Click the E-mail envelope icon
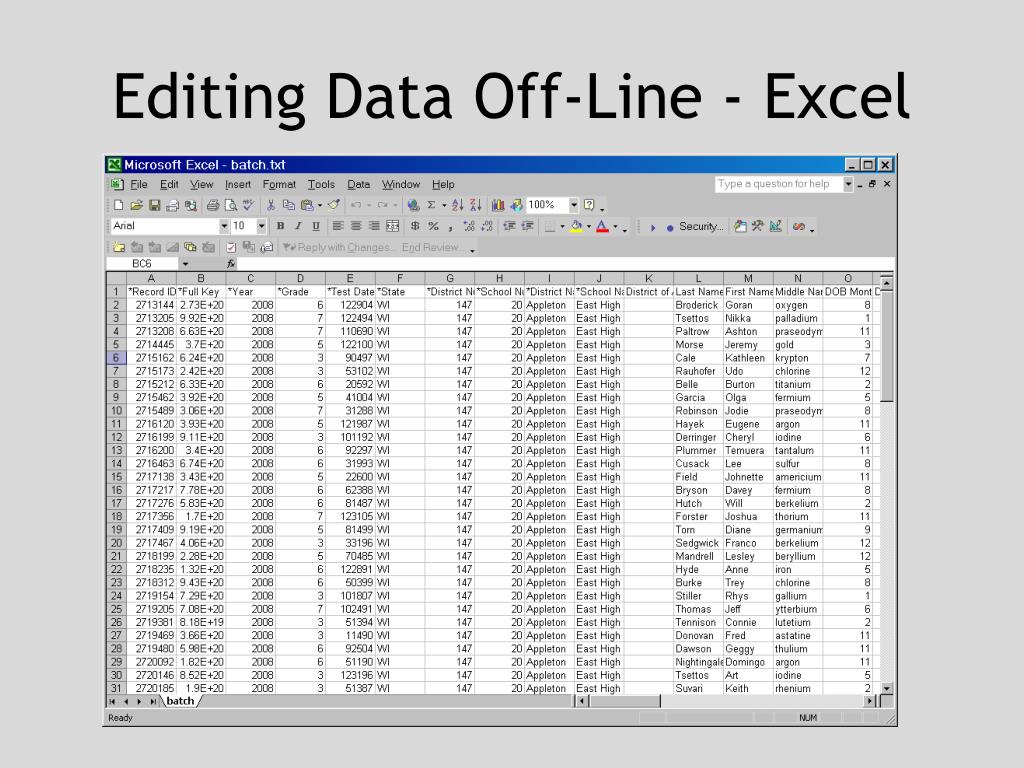Viewport: 1024px width, 768px height. point(172,206)
